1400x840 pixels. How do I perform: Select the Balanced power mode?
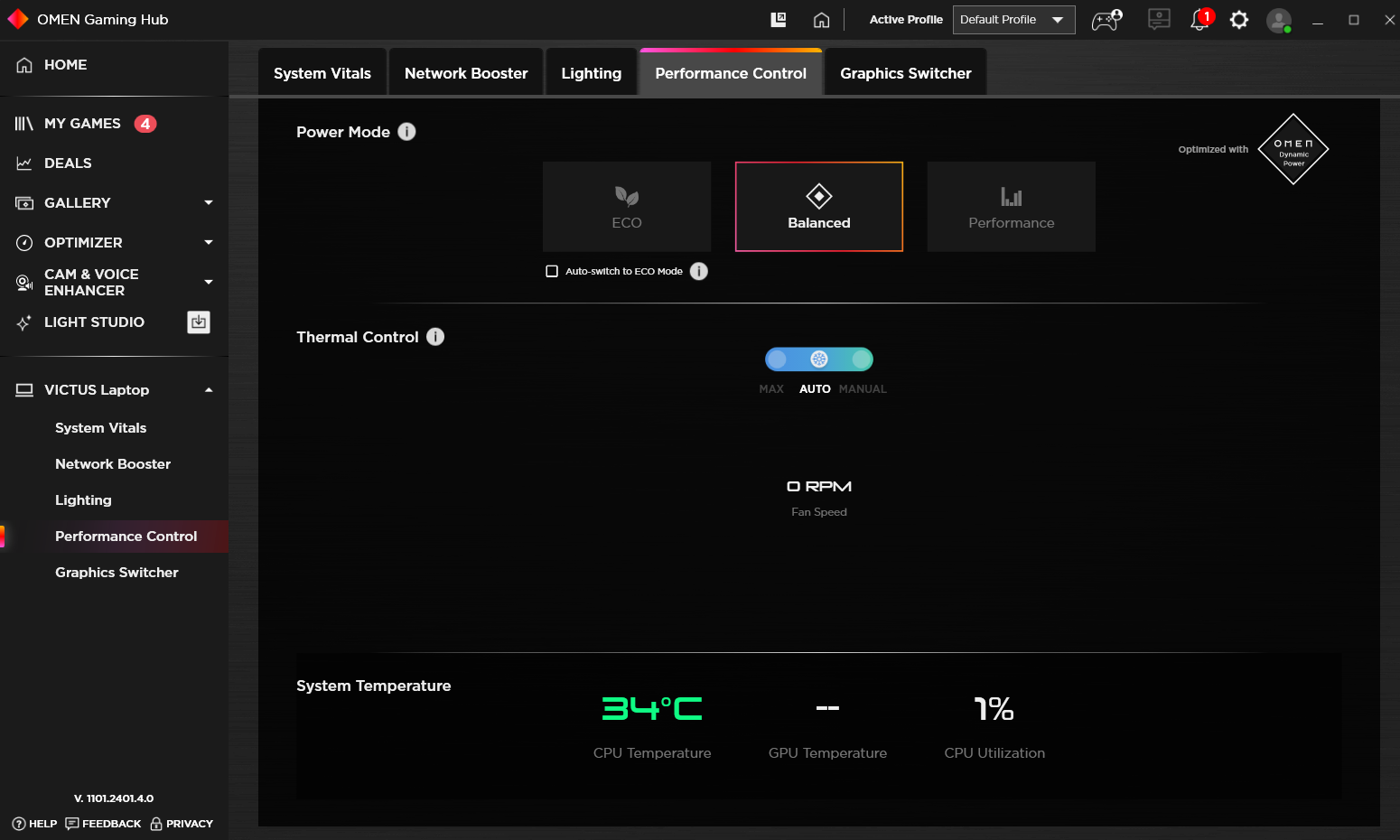819,207
